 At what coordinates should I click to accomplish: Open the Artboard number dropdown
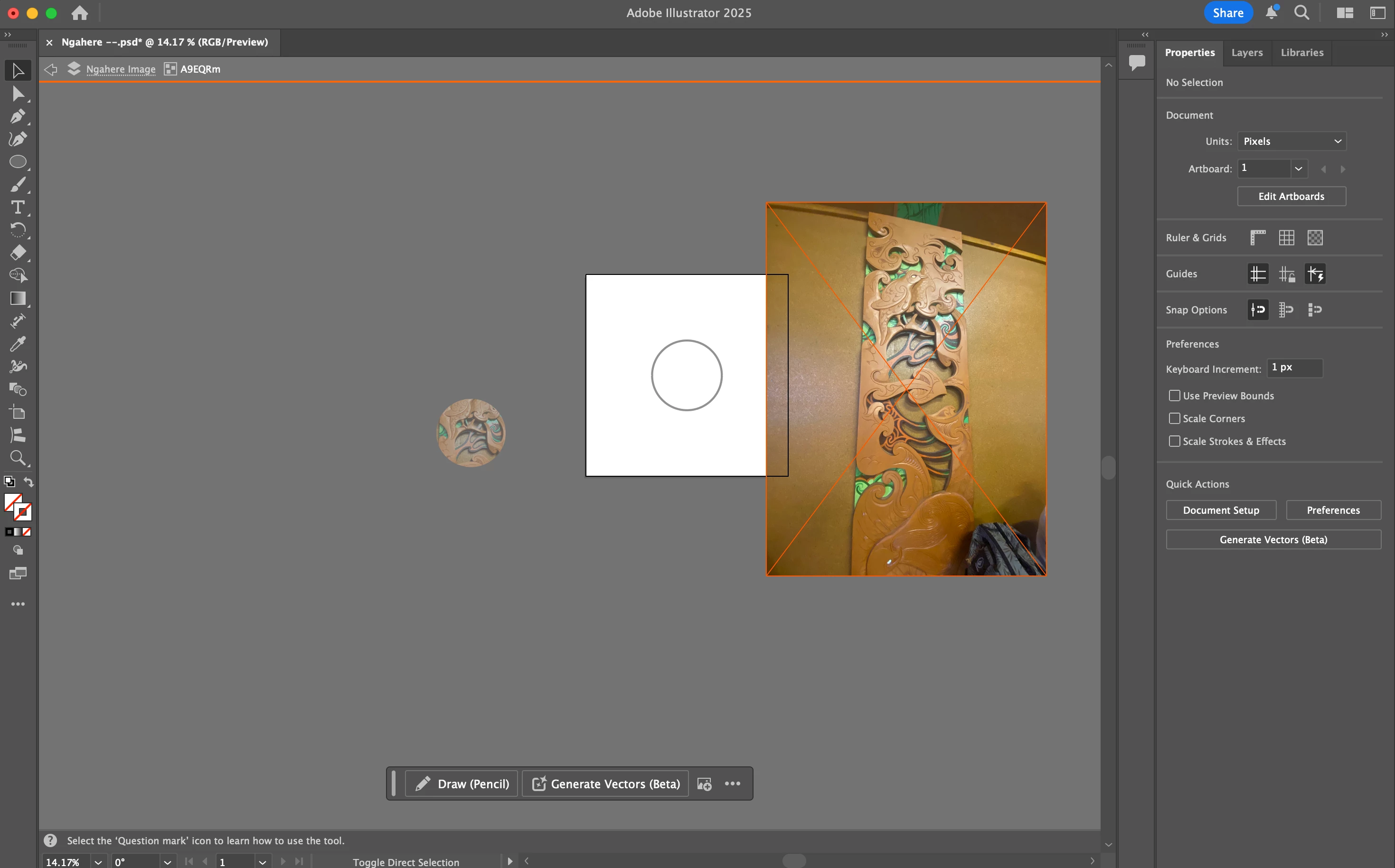[1298, 169]
